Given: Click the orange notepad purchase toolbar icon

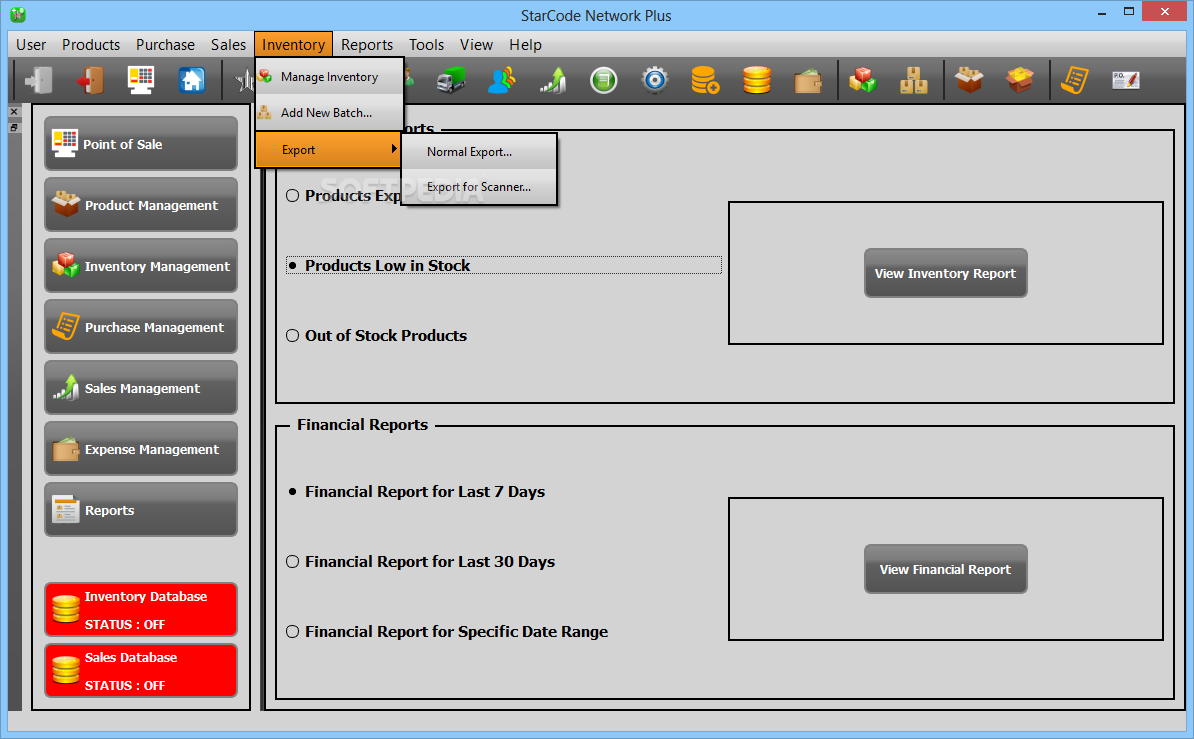Looking at the screenshot, I should click(1074, 80).
